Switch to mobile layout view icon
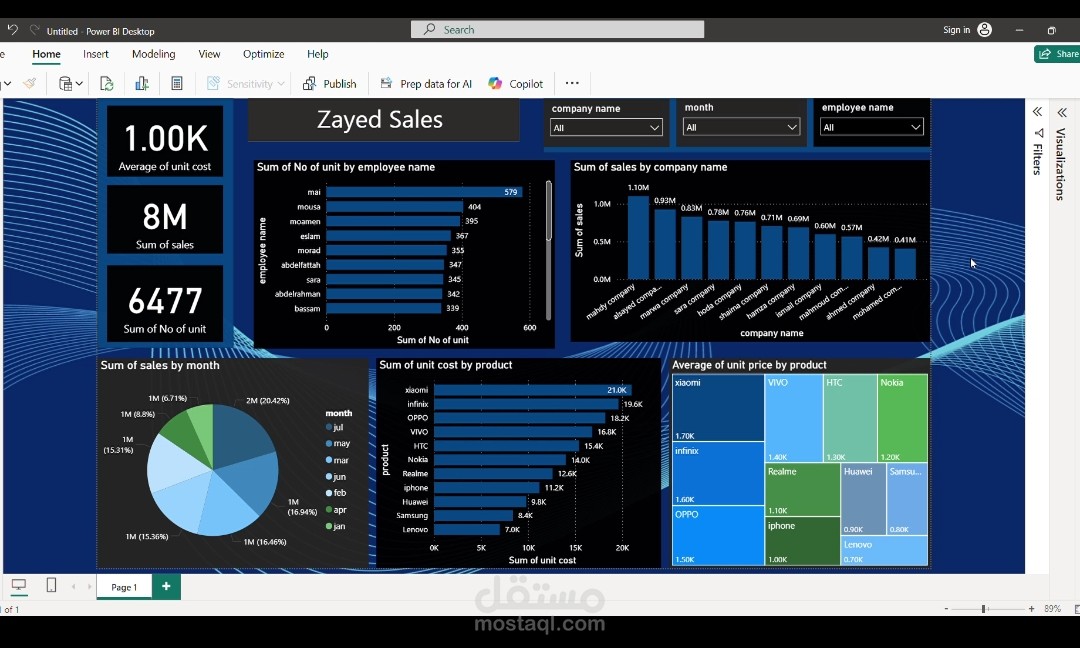The image size is (1080, 648). pos(51,585)
